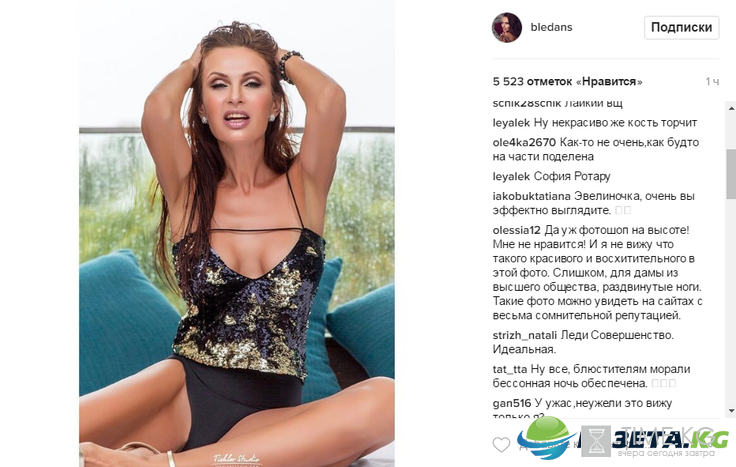Image resolution: width=736 pixels, height=467 pixels.
Task: Open commenter gan516 profile
Action: click(x=512, y=403)
